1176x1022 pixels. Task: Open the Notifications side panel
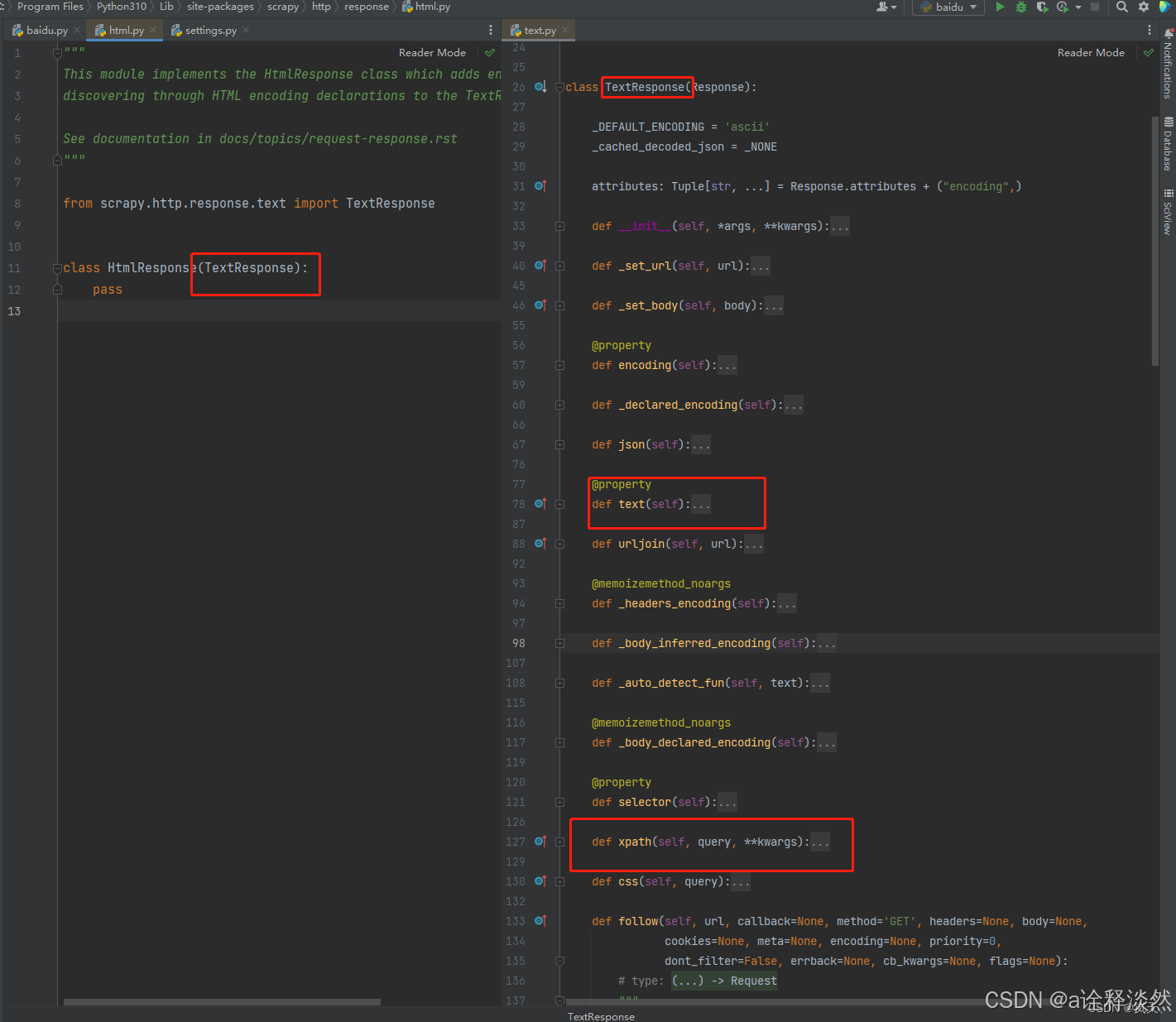coord(1168,65)
